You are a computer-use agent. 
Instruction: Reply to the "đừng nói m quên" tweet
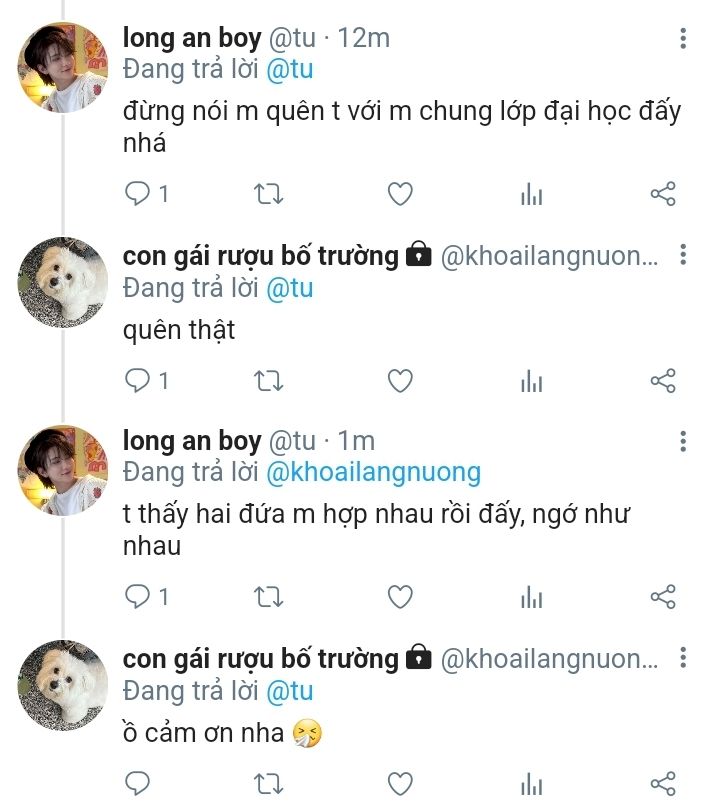(x=137, y=194)
